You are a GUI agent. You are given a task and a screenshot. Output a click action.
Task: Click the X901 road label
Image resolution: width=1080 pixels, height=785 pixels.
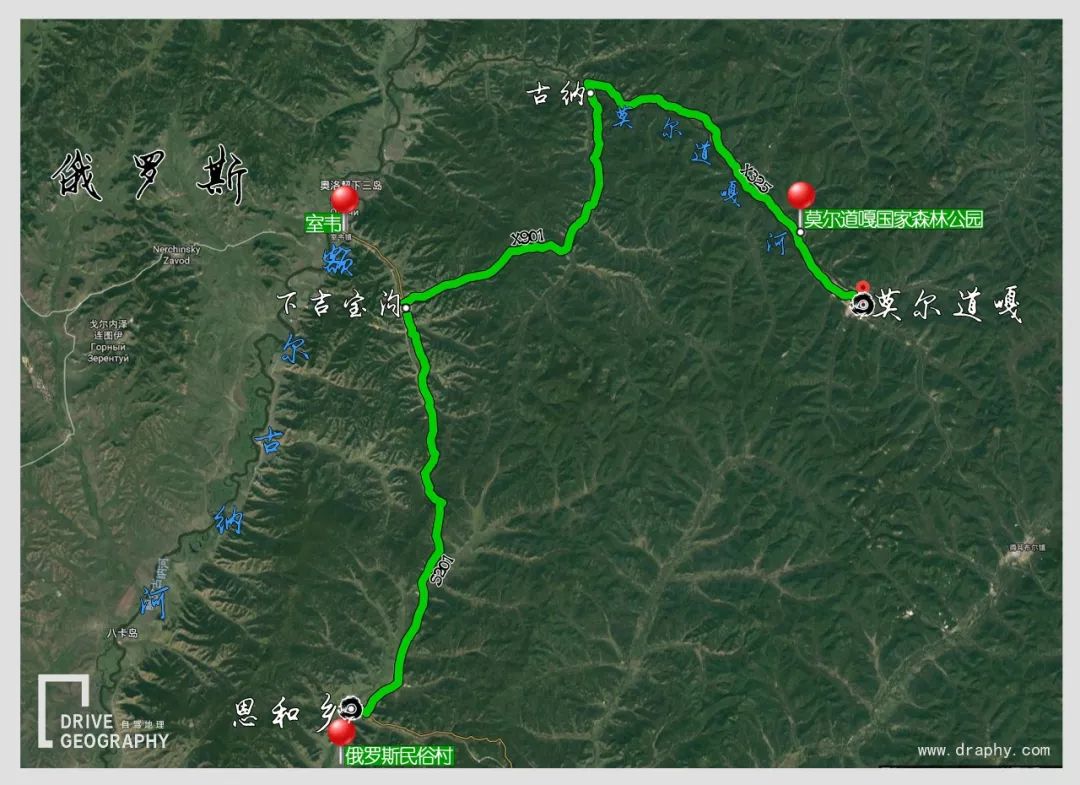coord(528,238)
